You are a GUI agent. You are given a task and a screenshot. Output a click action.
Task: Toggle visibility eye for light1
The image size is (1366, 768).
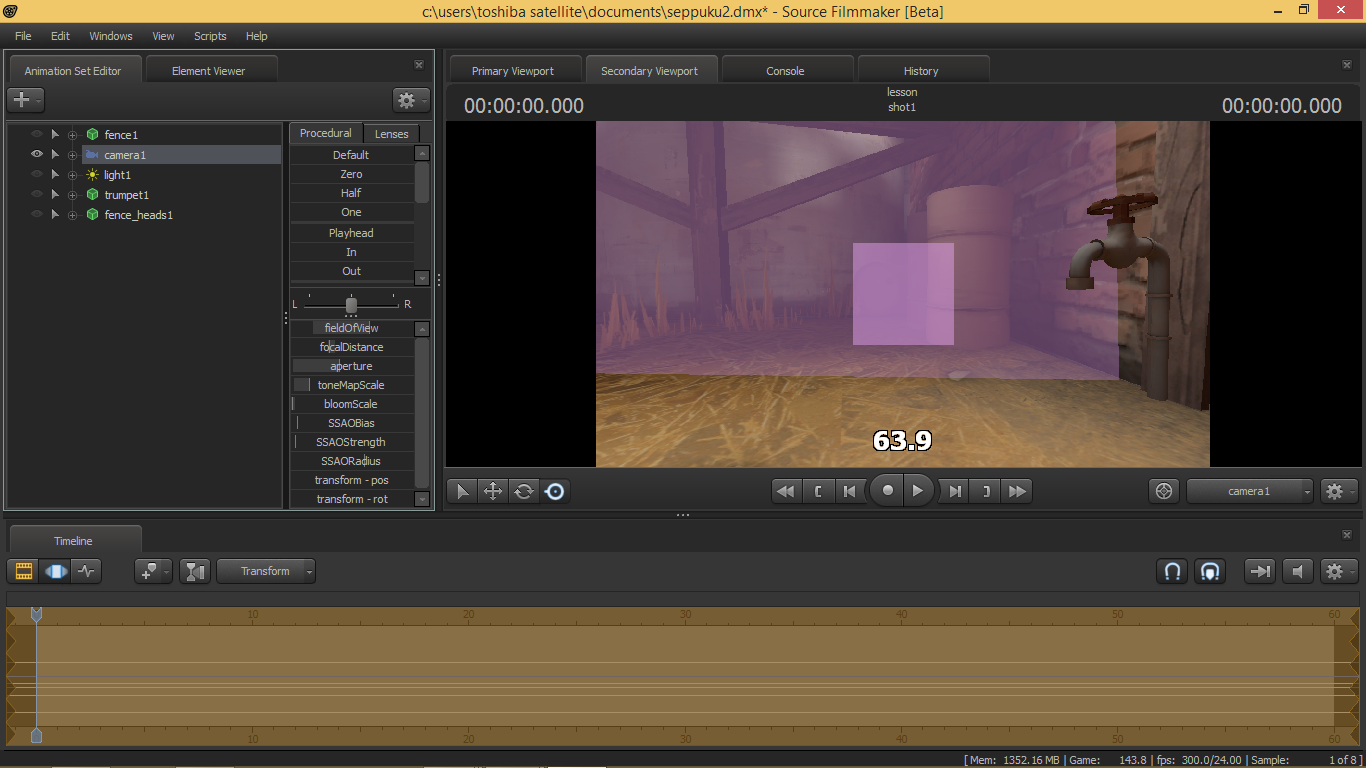37,174
